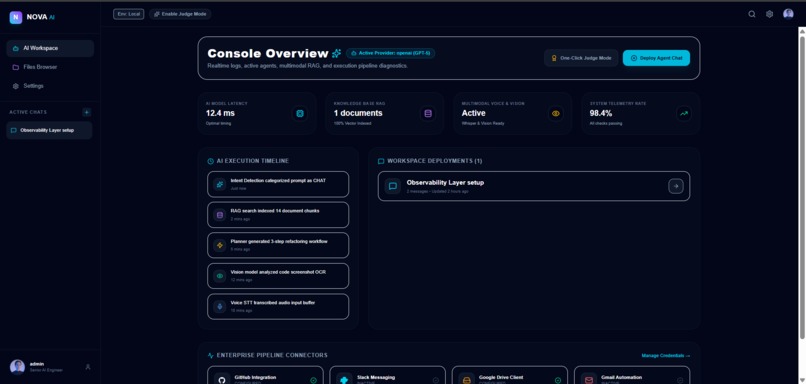Click the Intent Detection entry icon
Screen dimensions: 806x384
(x=220, y=185)
